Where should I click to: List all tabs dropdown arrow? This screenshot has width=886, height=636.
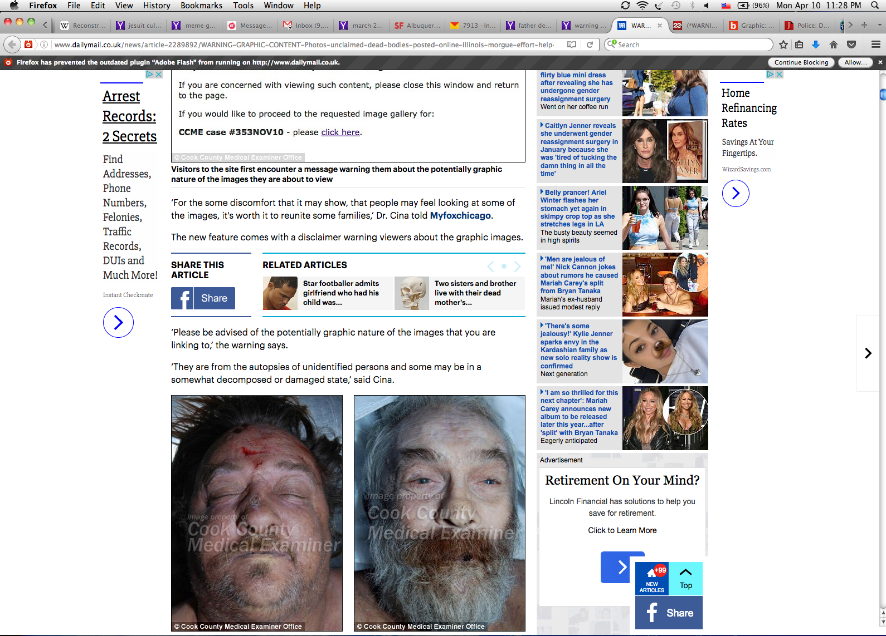[880, 25]
